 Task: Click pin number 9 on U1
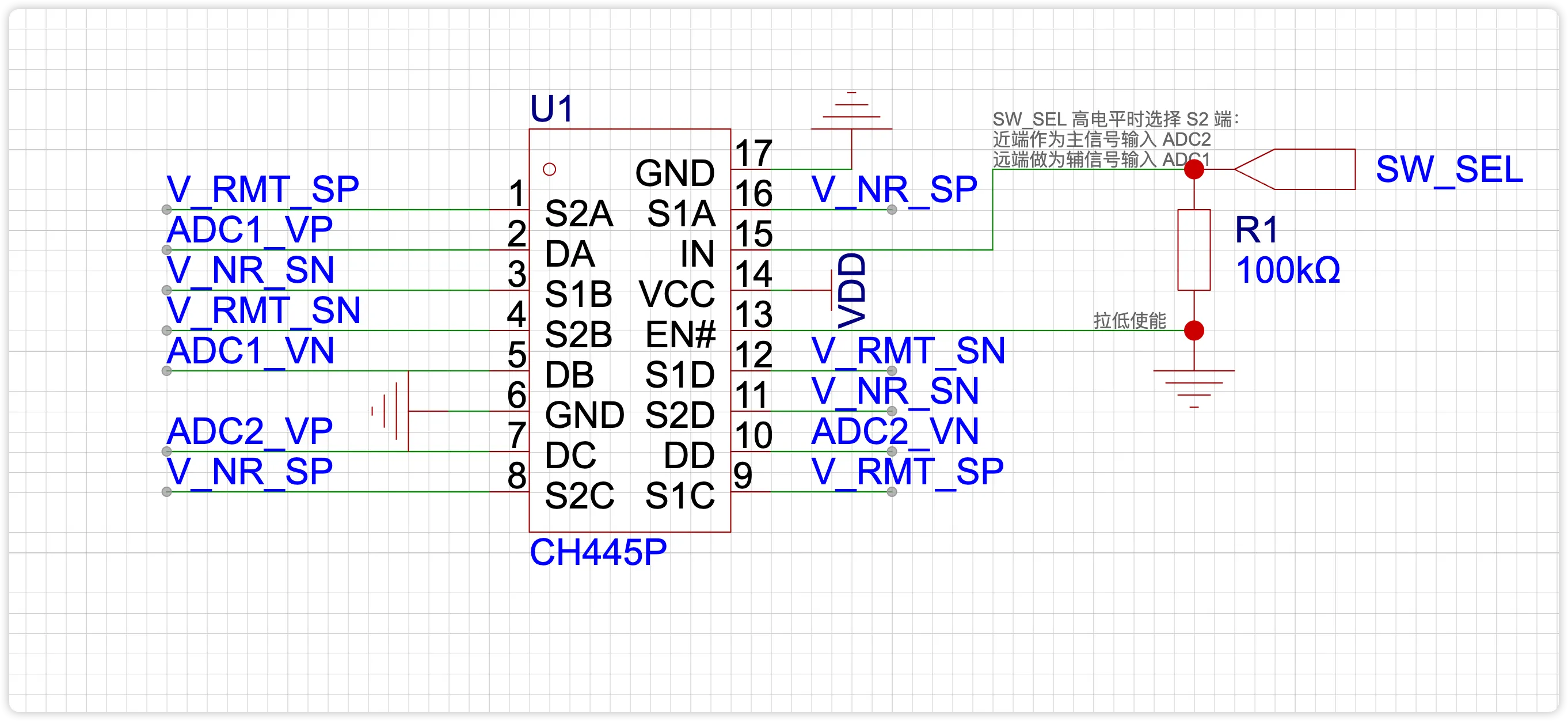(x=743, y=476)
